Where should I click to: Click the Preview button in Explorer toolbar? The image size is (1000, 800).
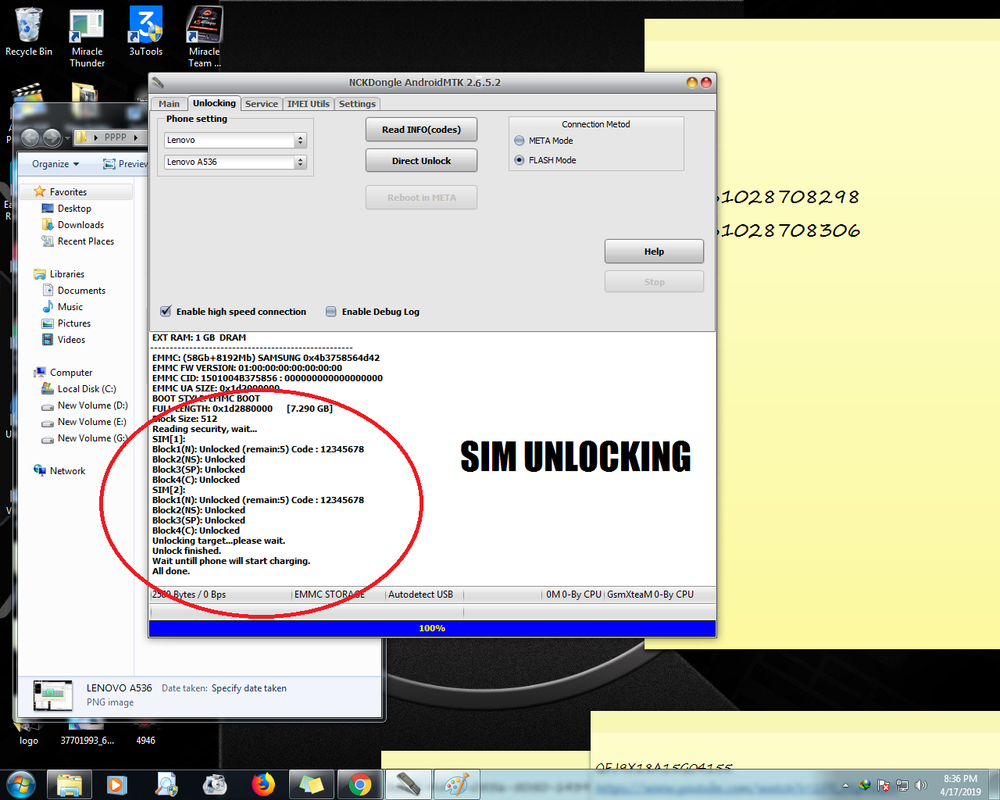pos(125,164)
